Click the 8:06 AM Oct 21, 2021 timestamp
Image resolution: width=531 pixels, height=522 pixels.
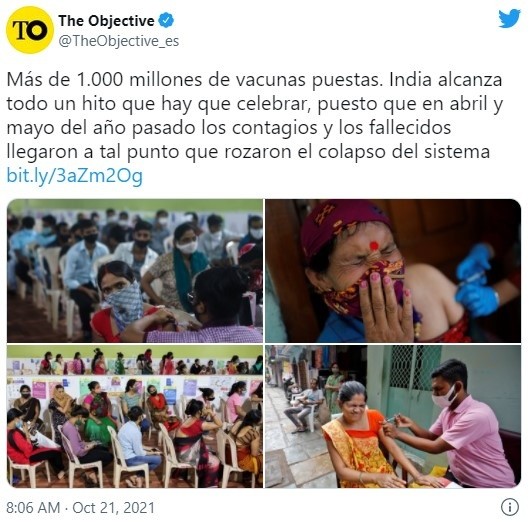tap(80, 508)
